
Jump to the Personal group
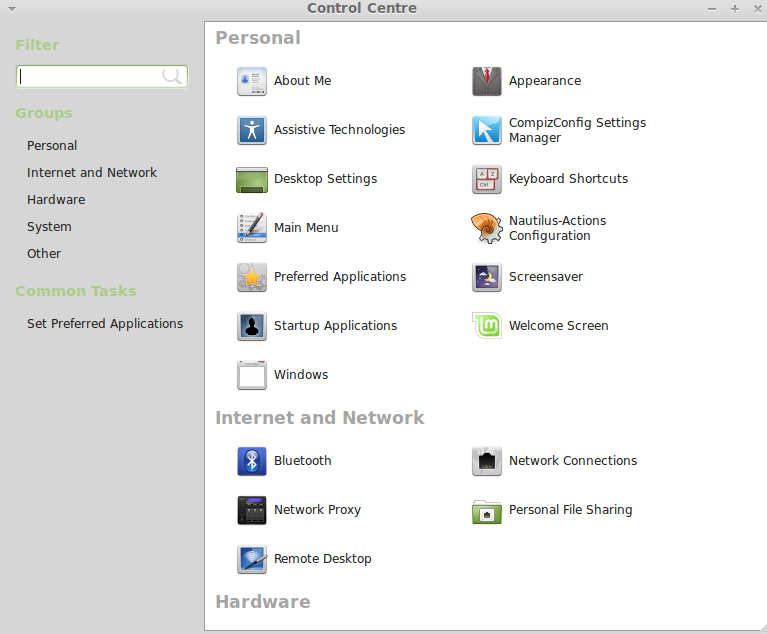(x=52, y=146)
